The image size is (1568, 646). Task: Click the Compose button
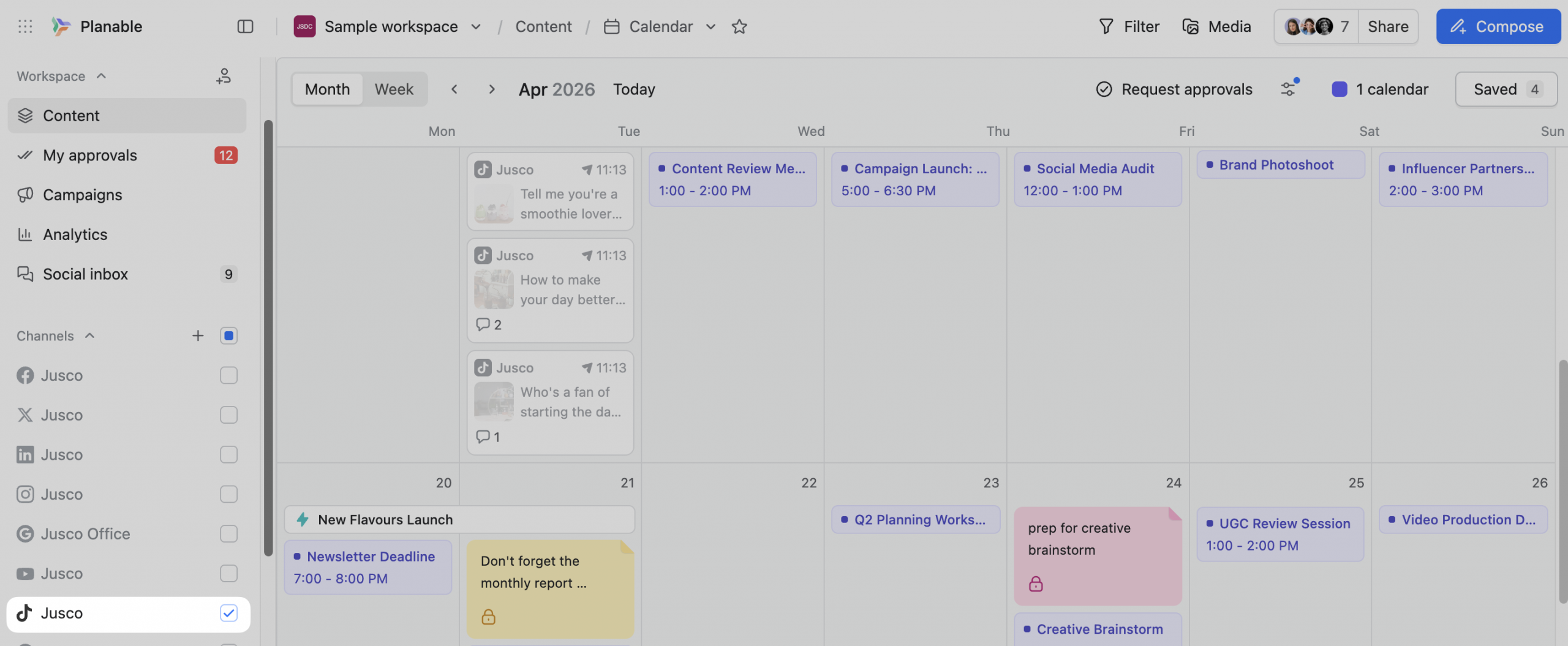1498,26
